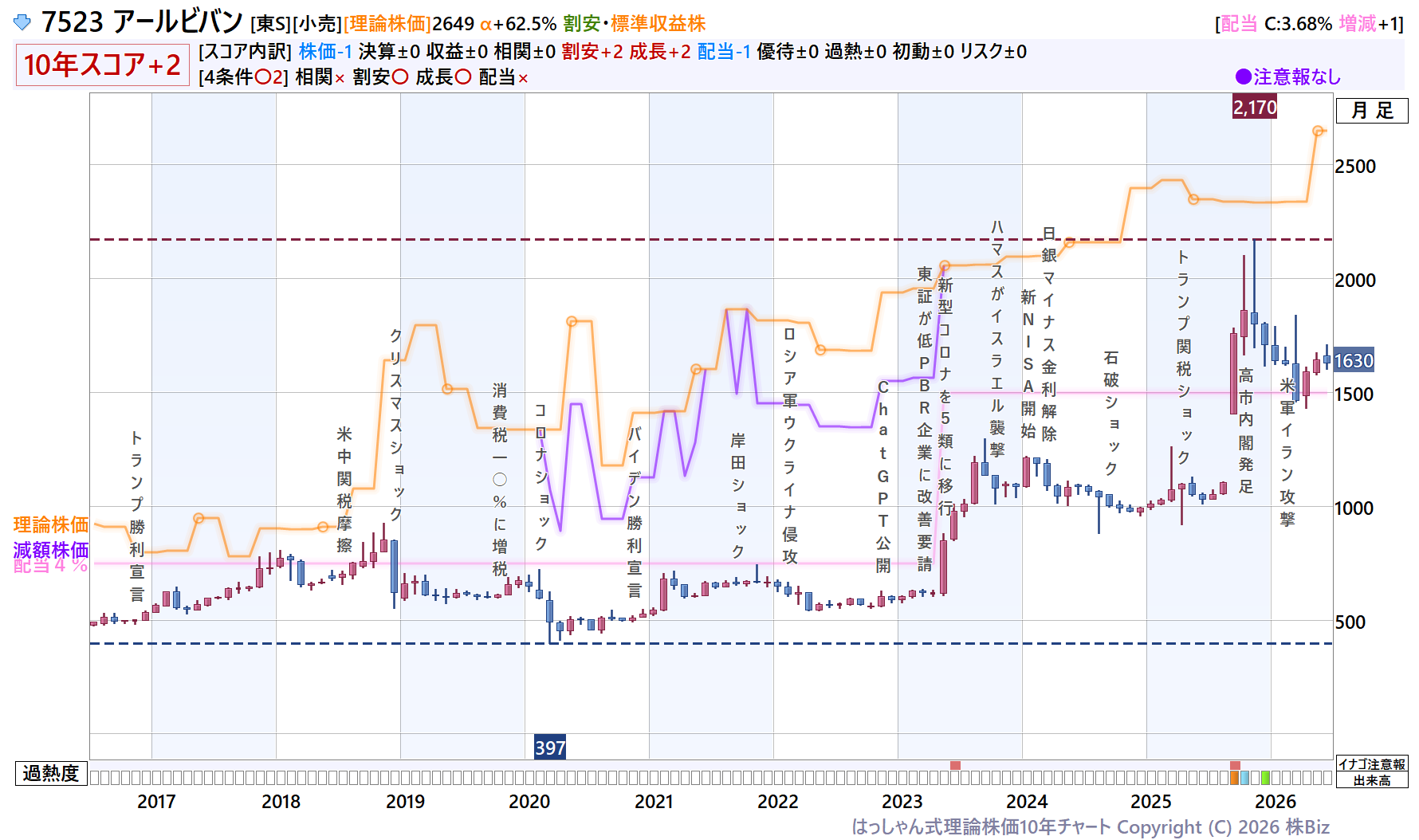Click the 2,170 high price label
This screenshot has height=840, width=1419.
(1255, 107)
